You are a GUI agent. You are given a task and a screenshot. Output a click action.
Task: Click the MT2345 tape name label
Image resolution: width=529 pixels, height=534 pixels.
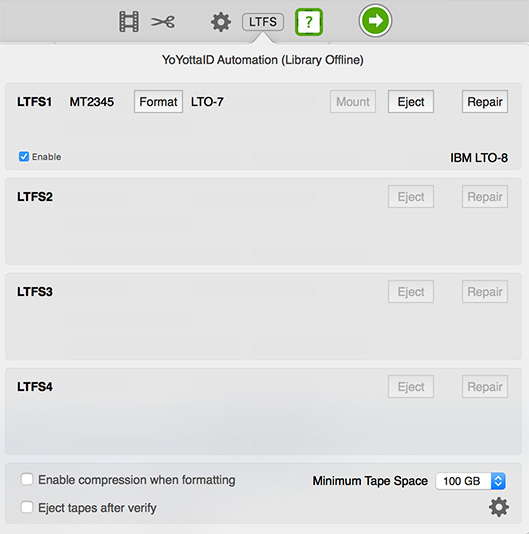(92, 102)
